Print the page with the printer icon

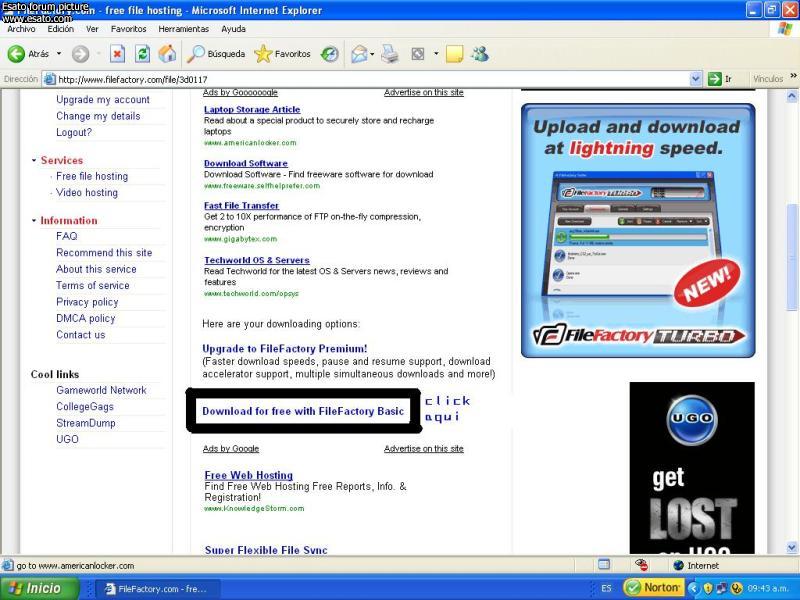pyautogui.click(x=390, y=54)
